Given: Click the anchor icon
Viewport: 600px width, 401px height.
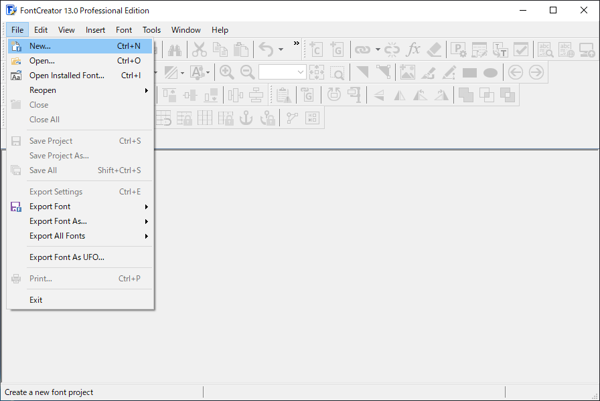Looking at the screenshot, I should (x=246, y=118).
